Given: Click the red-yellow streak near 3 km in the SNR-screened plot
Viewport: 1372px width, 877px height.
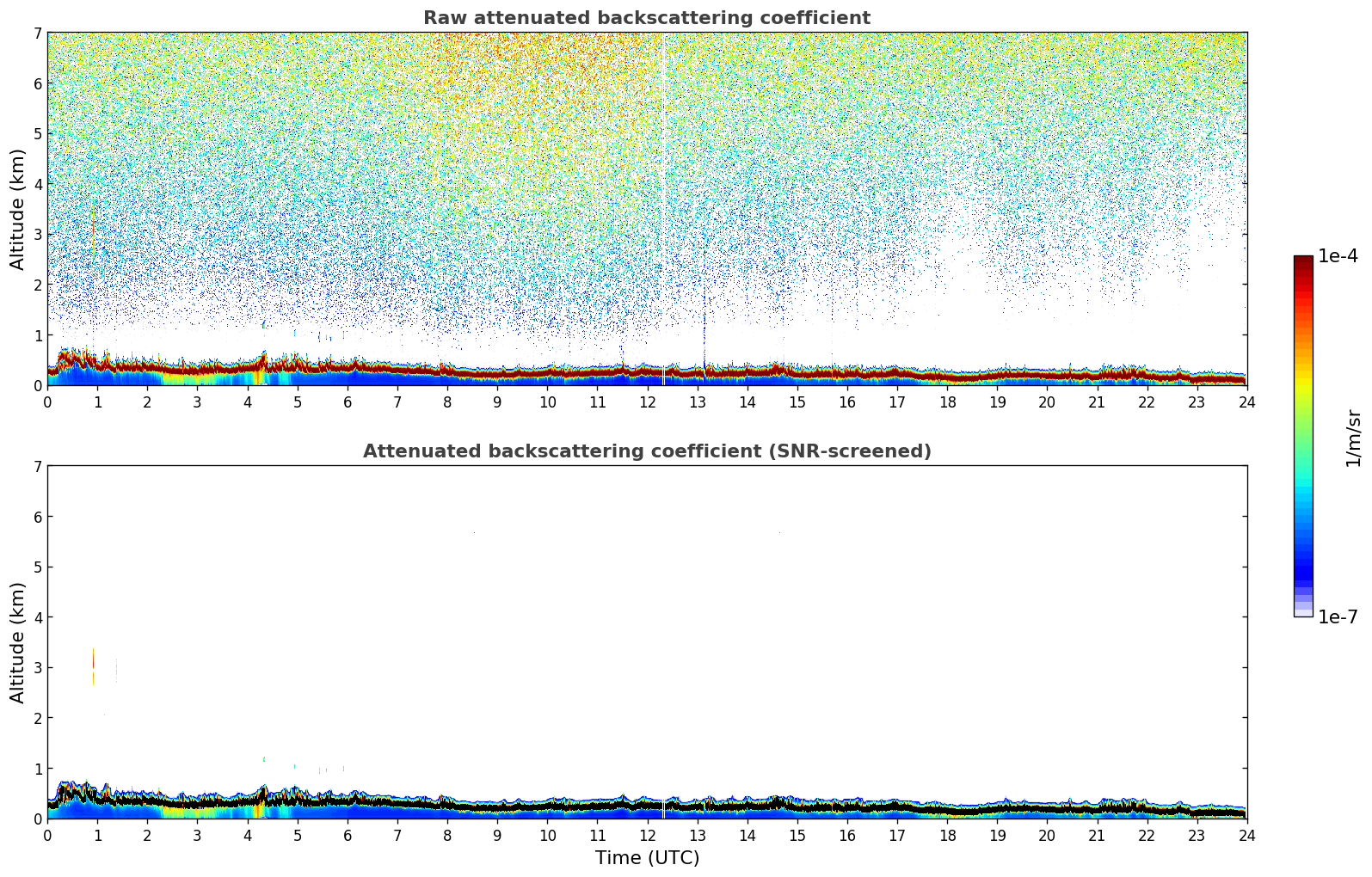Looking at the screenshot, I should click(93, 666).
